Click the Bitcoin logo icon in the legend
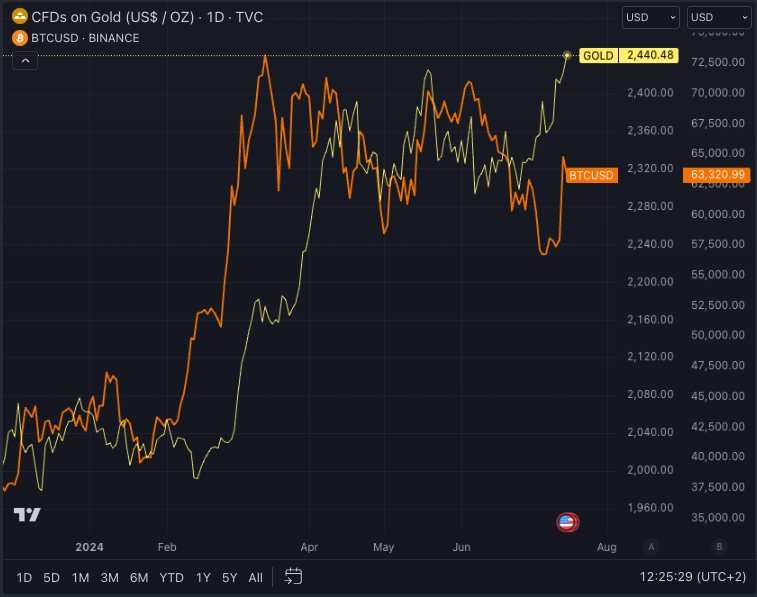Viewport: 757px width, 597px height. (20, 38)
